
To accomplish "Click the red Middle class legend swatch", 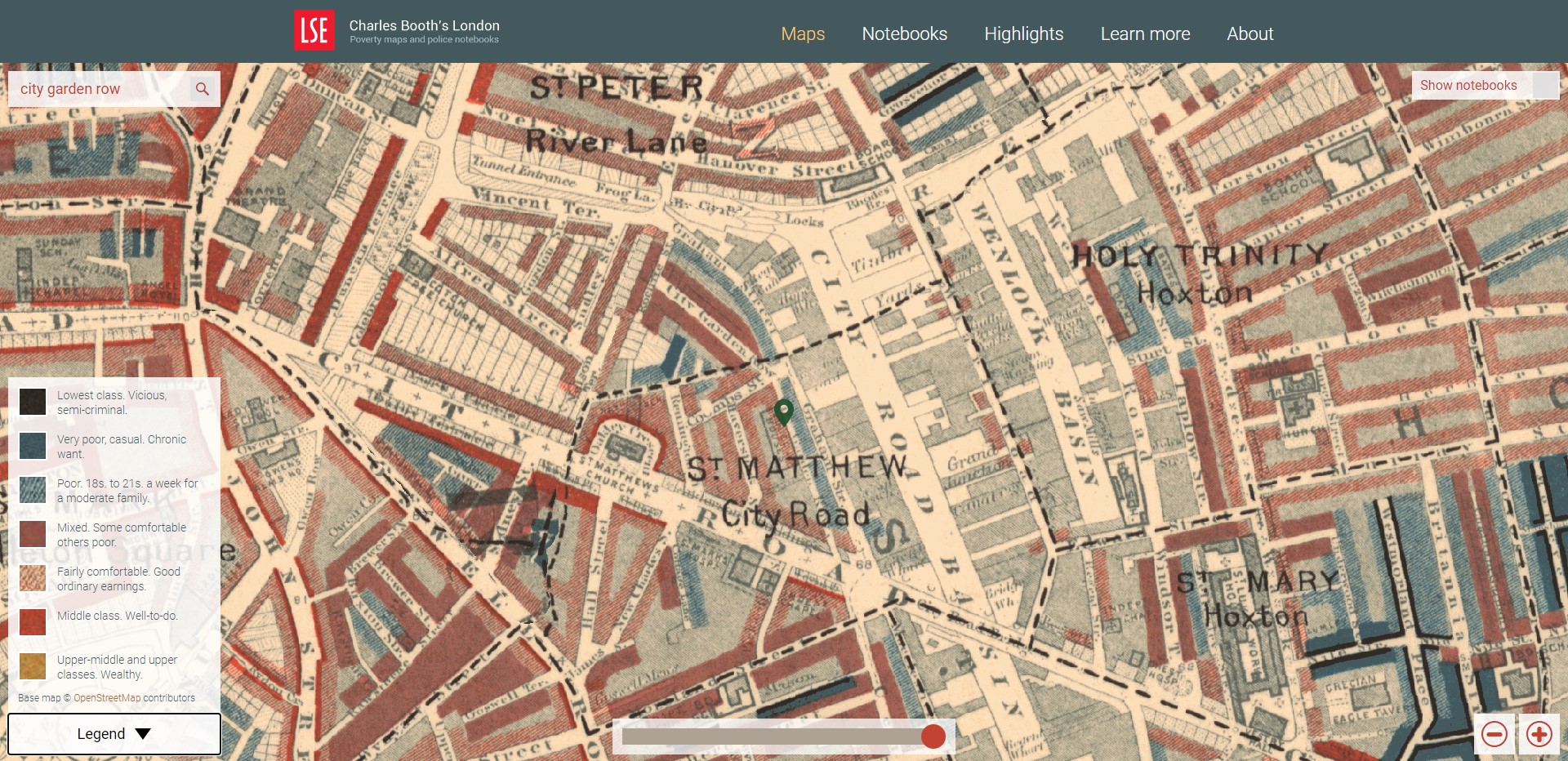I will coord(33,622).
